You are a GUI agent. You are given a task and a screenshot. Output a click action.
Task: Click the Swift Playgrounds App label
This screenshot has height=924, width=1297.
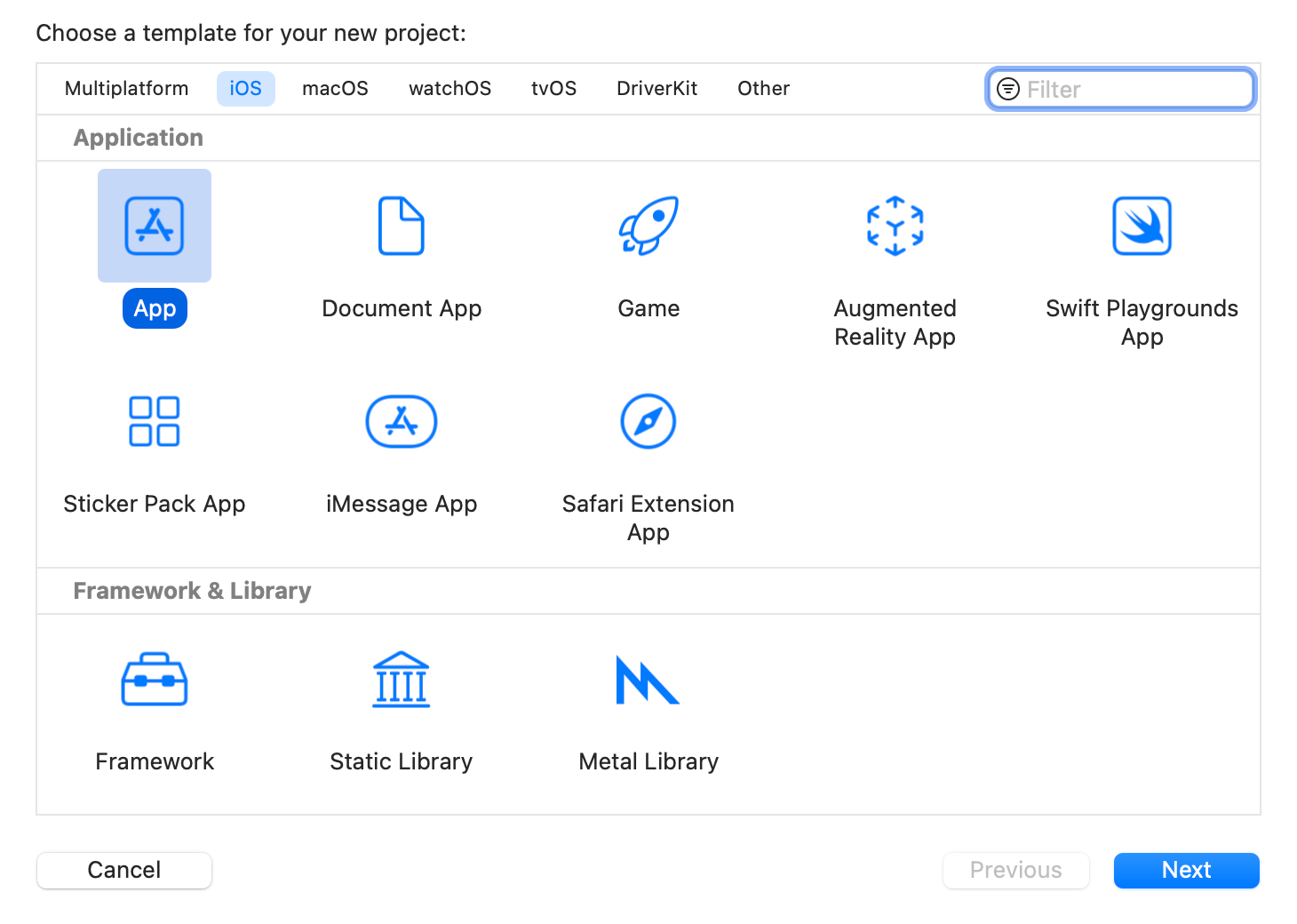tap(1142, 323)
